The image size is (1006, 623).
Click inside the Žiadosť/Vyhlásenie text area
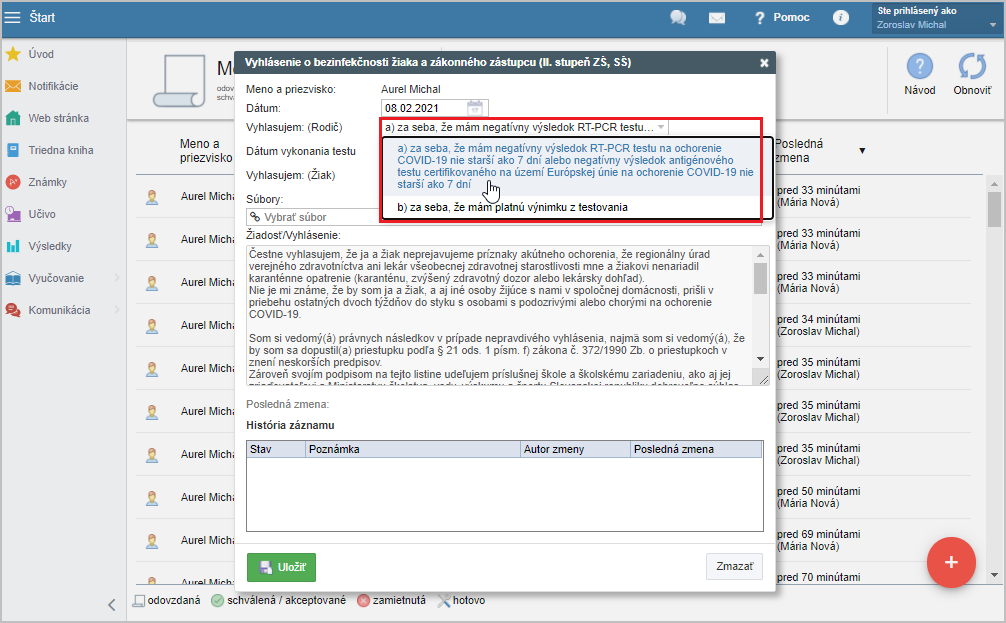(500, 315)
